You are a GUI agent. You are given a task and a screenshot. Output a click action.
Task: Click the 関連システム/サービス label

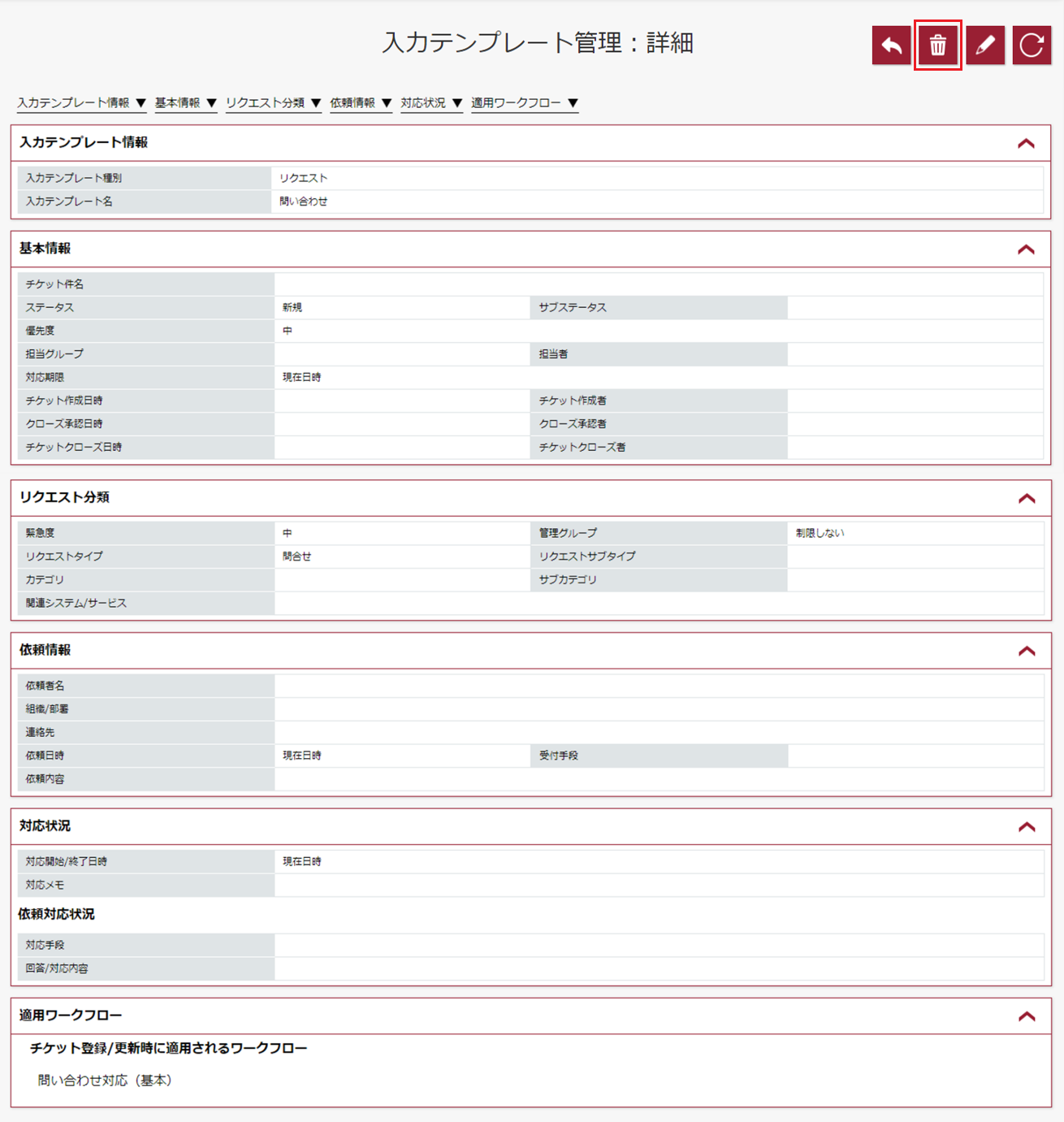click(x=76, y=604)
